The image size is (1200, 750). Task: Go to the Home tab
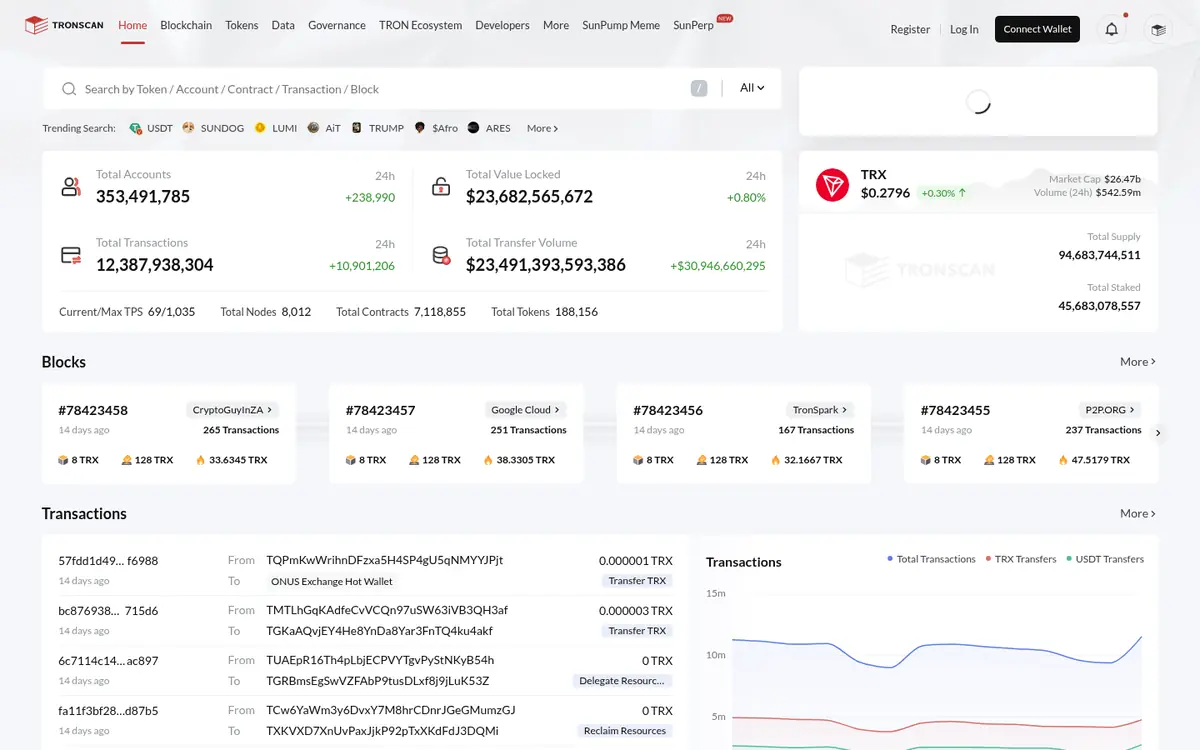pyautogui.click(x=132, y=25)
